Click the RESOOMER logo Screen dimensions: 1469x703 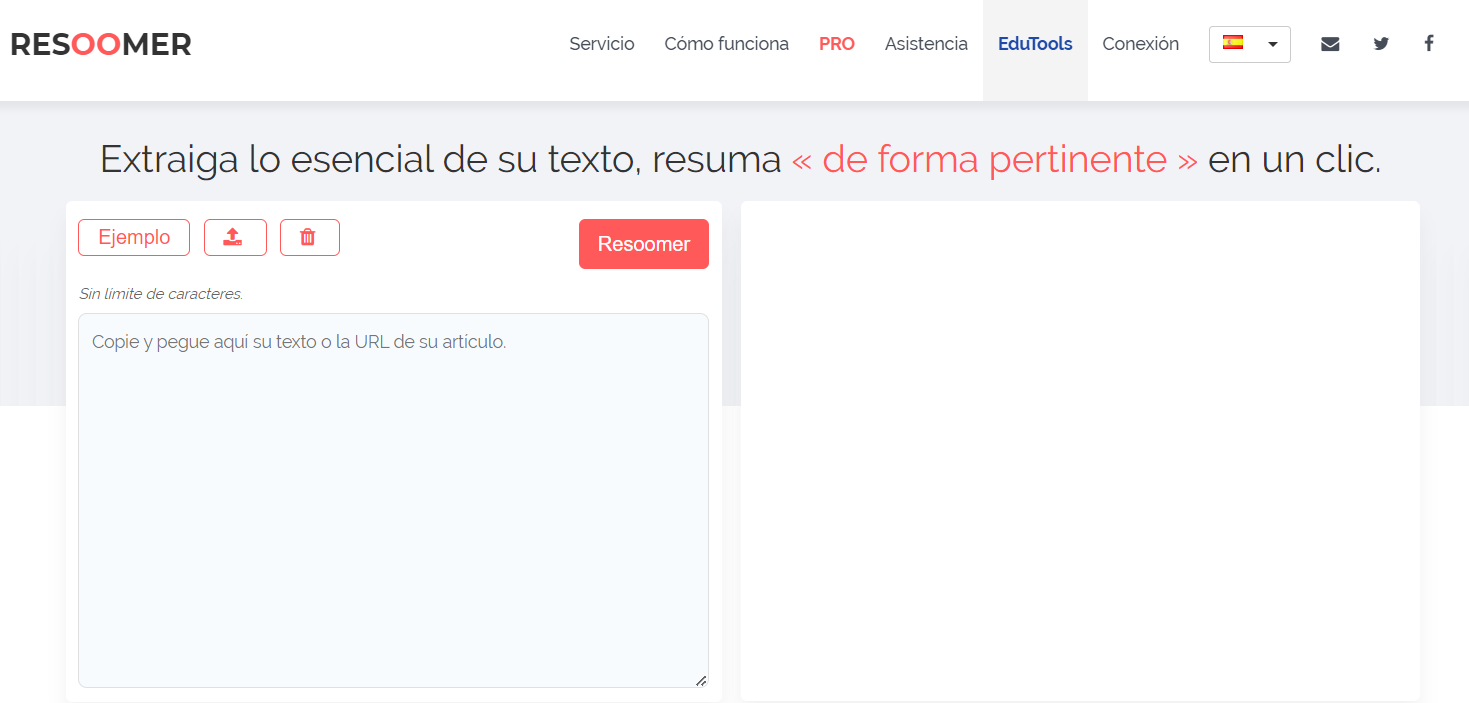(x=100, y=43)
